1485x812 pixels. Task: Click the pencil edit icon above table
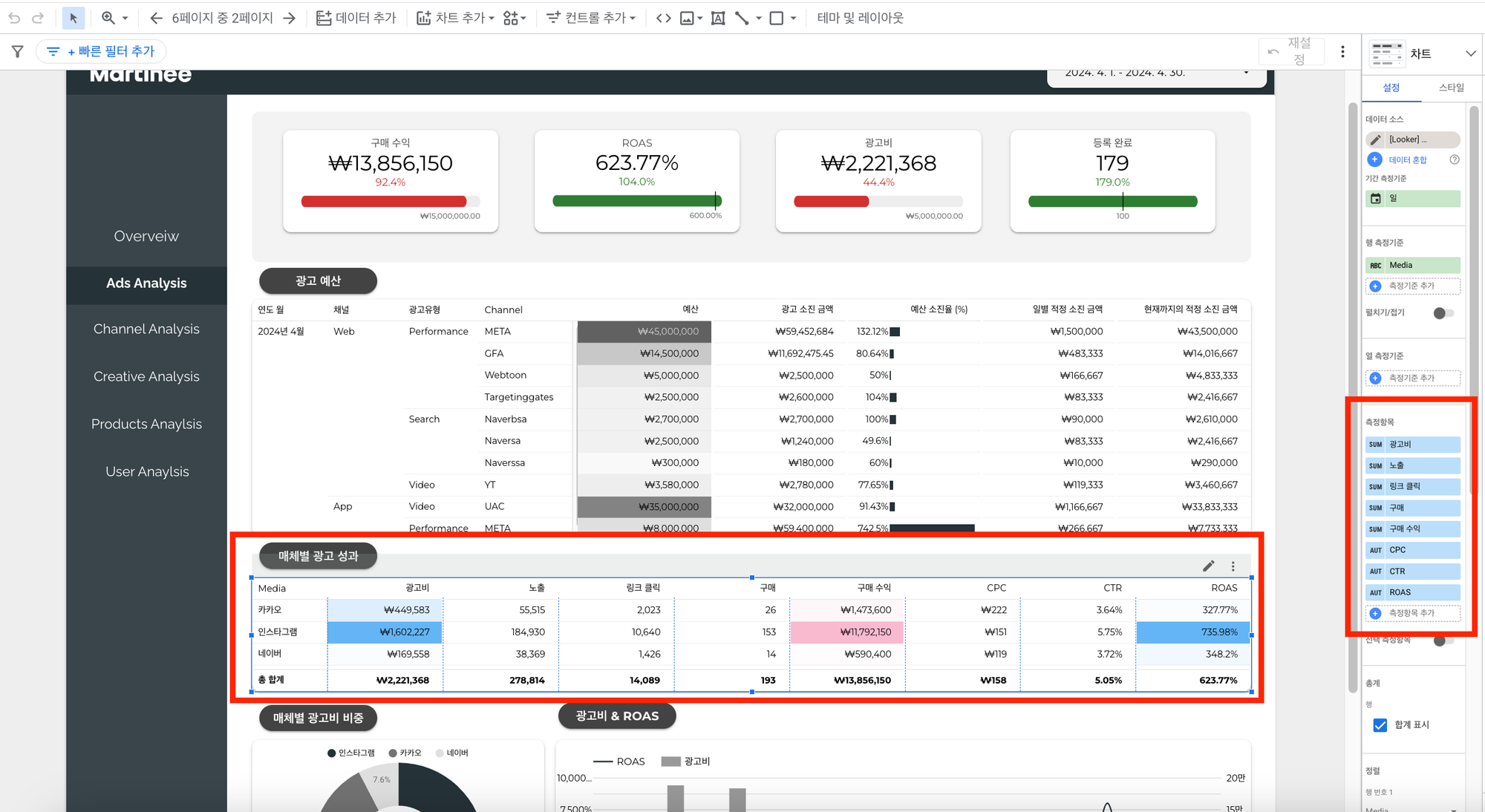[1208, 566]
